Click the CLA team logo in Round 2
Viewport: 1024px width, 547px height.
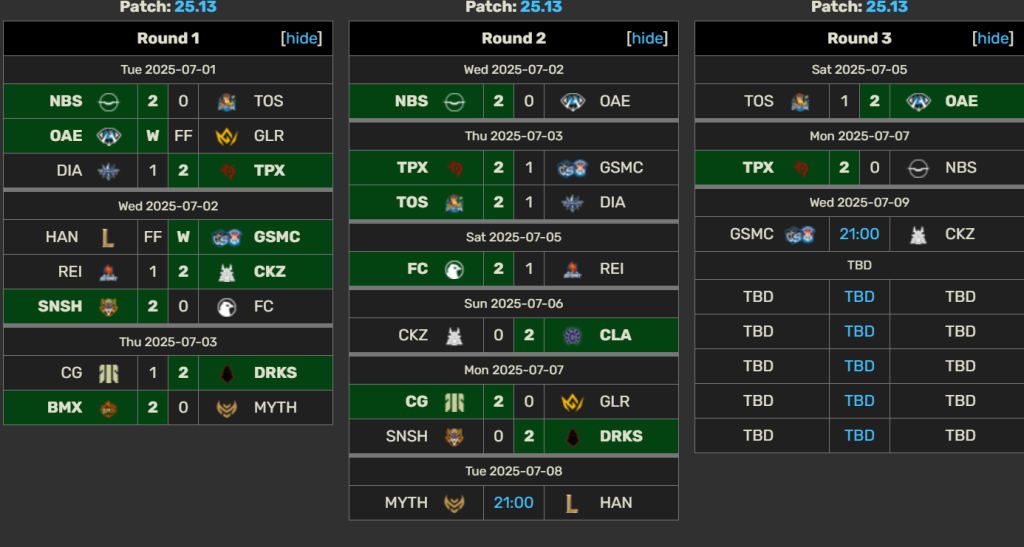click(572, 336)
